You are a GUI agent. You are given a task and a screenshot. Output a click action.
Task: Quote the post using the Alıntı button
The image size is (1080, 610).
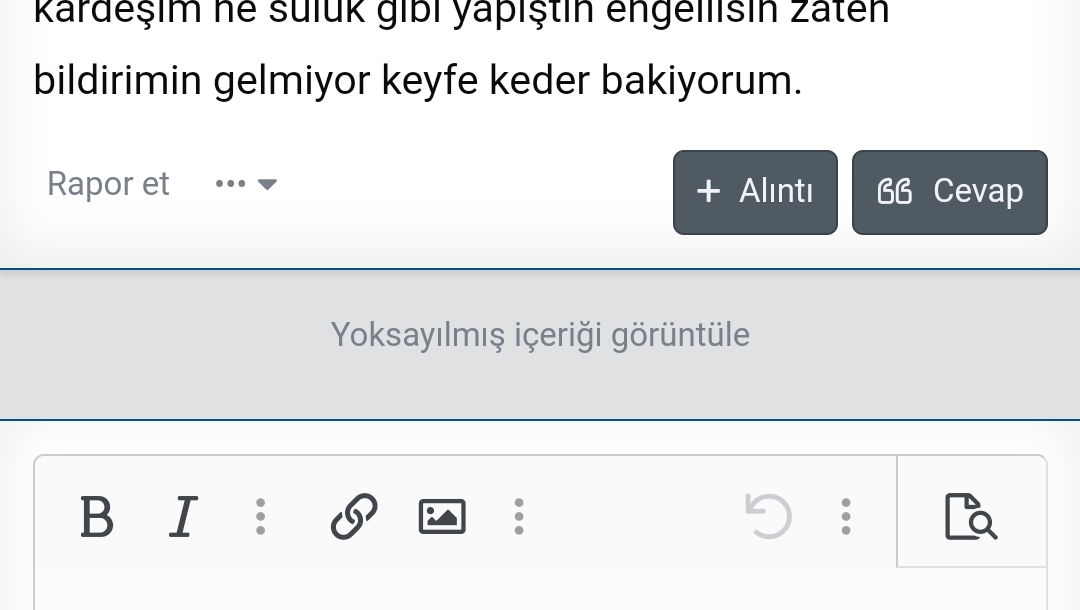(755, 191)
